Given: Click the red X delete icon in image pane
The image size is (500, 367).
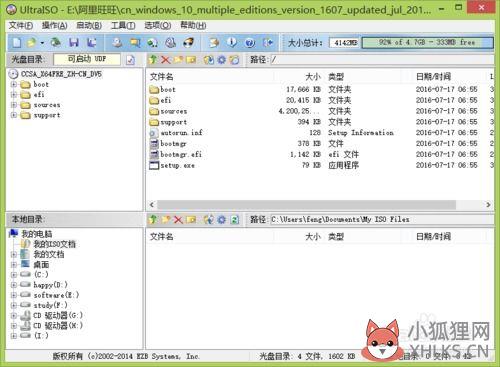Looking at the screenshot, I should pyautogui.click(x=165, y=60).
